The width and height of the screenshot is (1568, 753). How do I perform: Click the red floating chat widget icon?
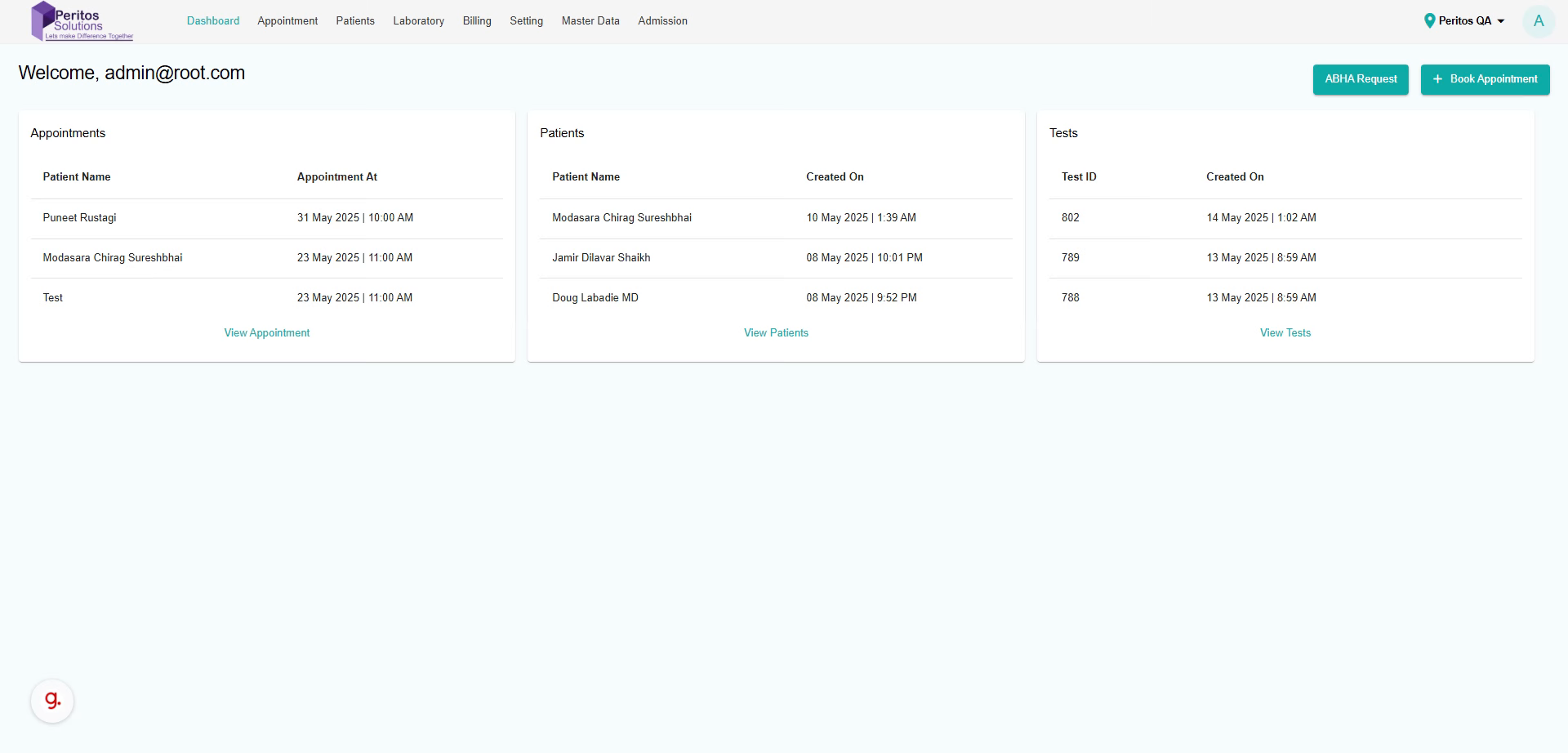(52, 701)
